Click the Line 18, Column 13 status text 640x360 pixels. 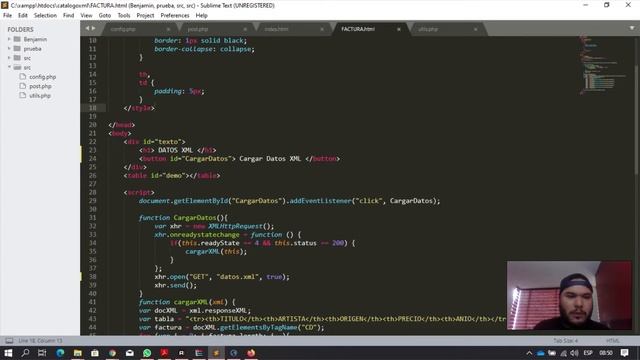[x=40, y=340]
